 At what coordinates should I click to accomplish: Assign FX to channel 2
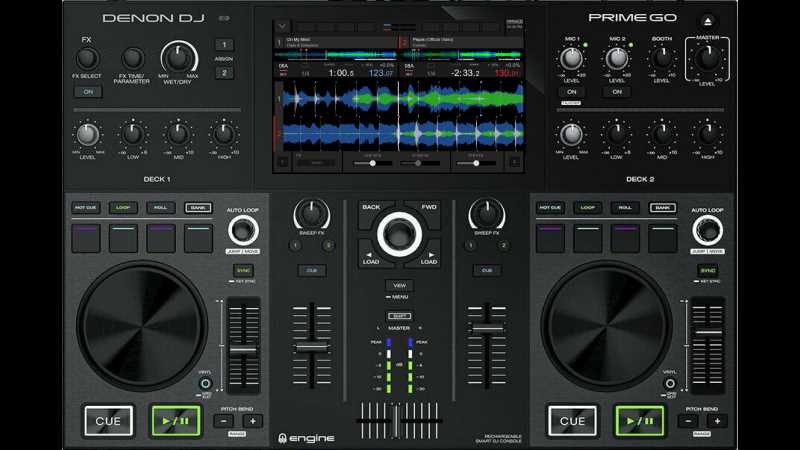(224, 73)
